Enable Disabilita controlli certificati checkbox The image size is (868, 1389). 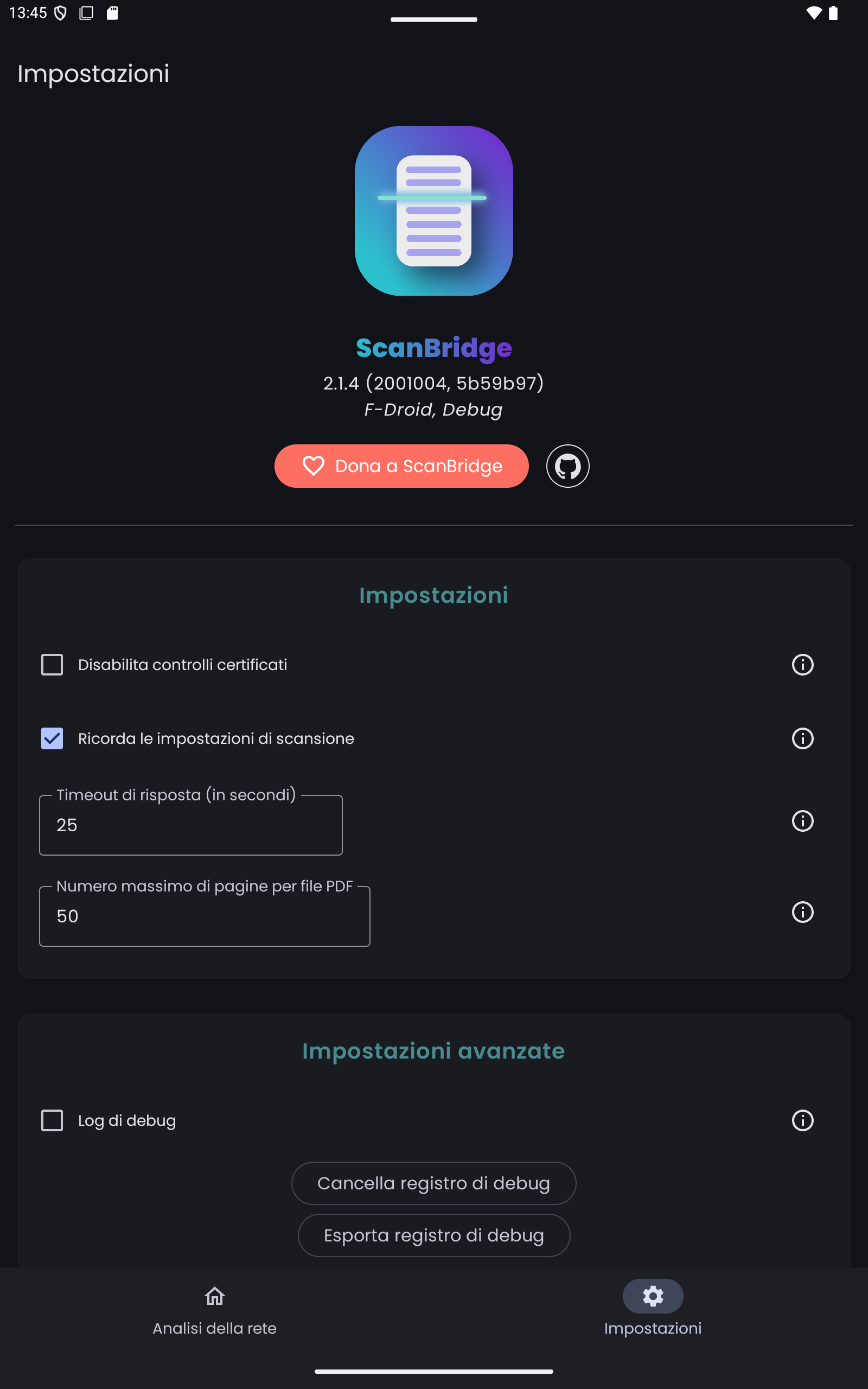coord(52,665)
